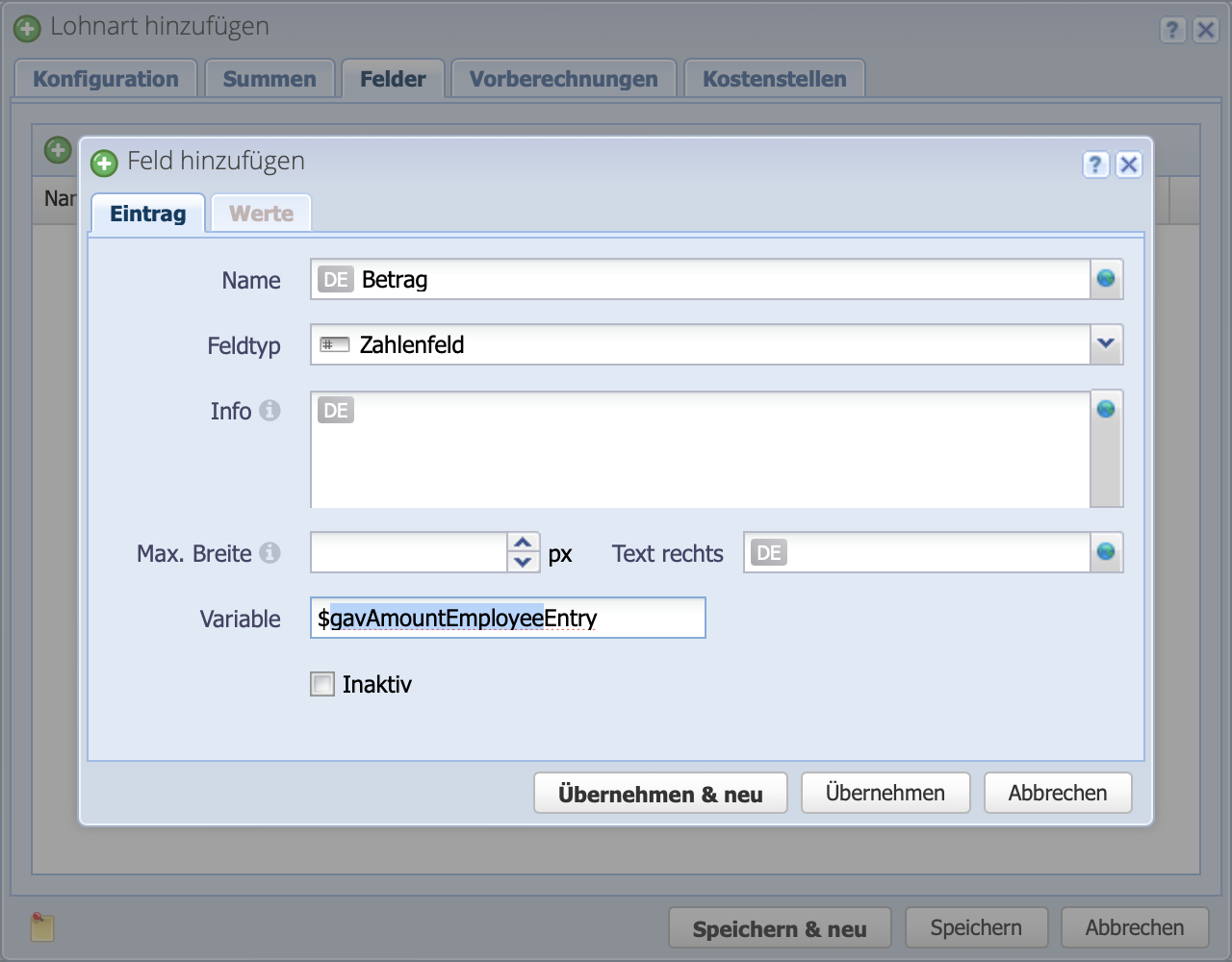
Task: Open the Vorberechnungen tab
Action: tap(563, 78)
